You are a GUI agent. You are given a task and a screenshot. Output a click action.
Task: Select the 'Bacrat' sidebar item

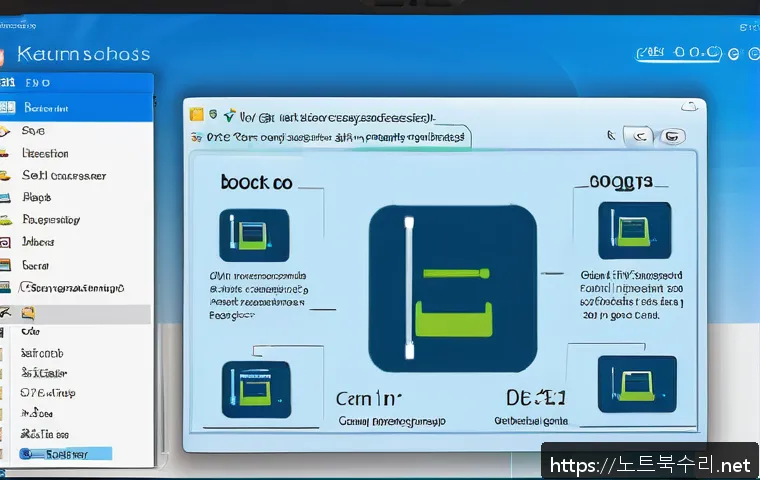click(x=35, y=266)
